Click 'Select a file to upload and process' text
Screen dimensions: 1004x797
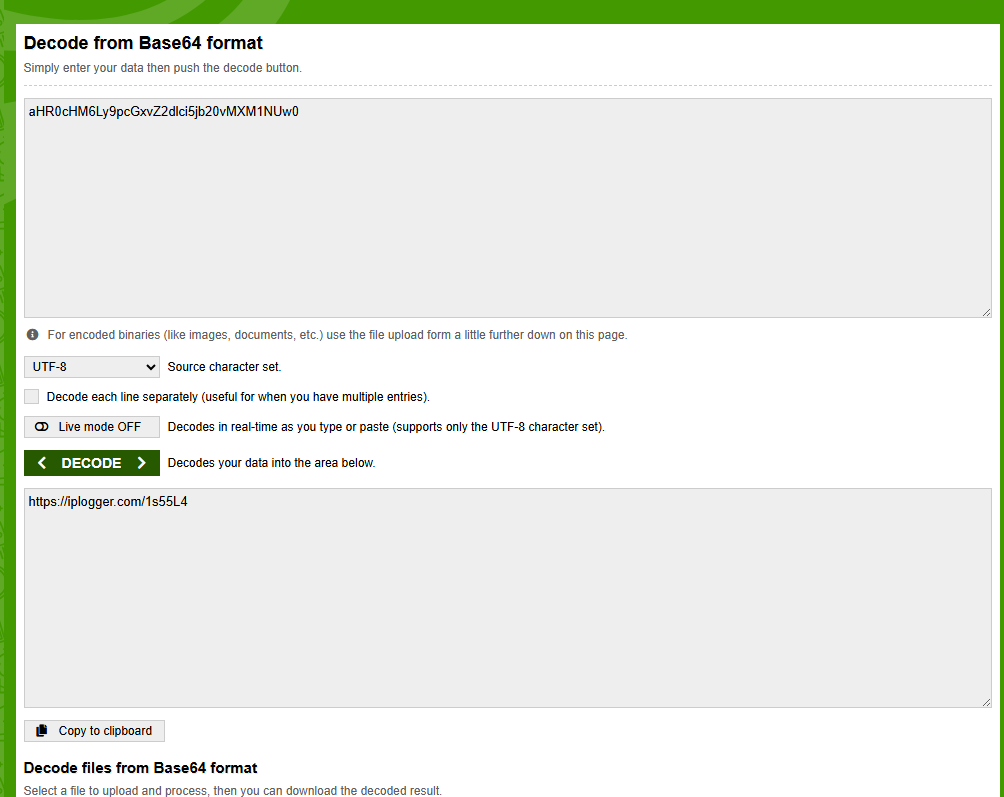pos(232,791)
